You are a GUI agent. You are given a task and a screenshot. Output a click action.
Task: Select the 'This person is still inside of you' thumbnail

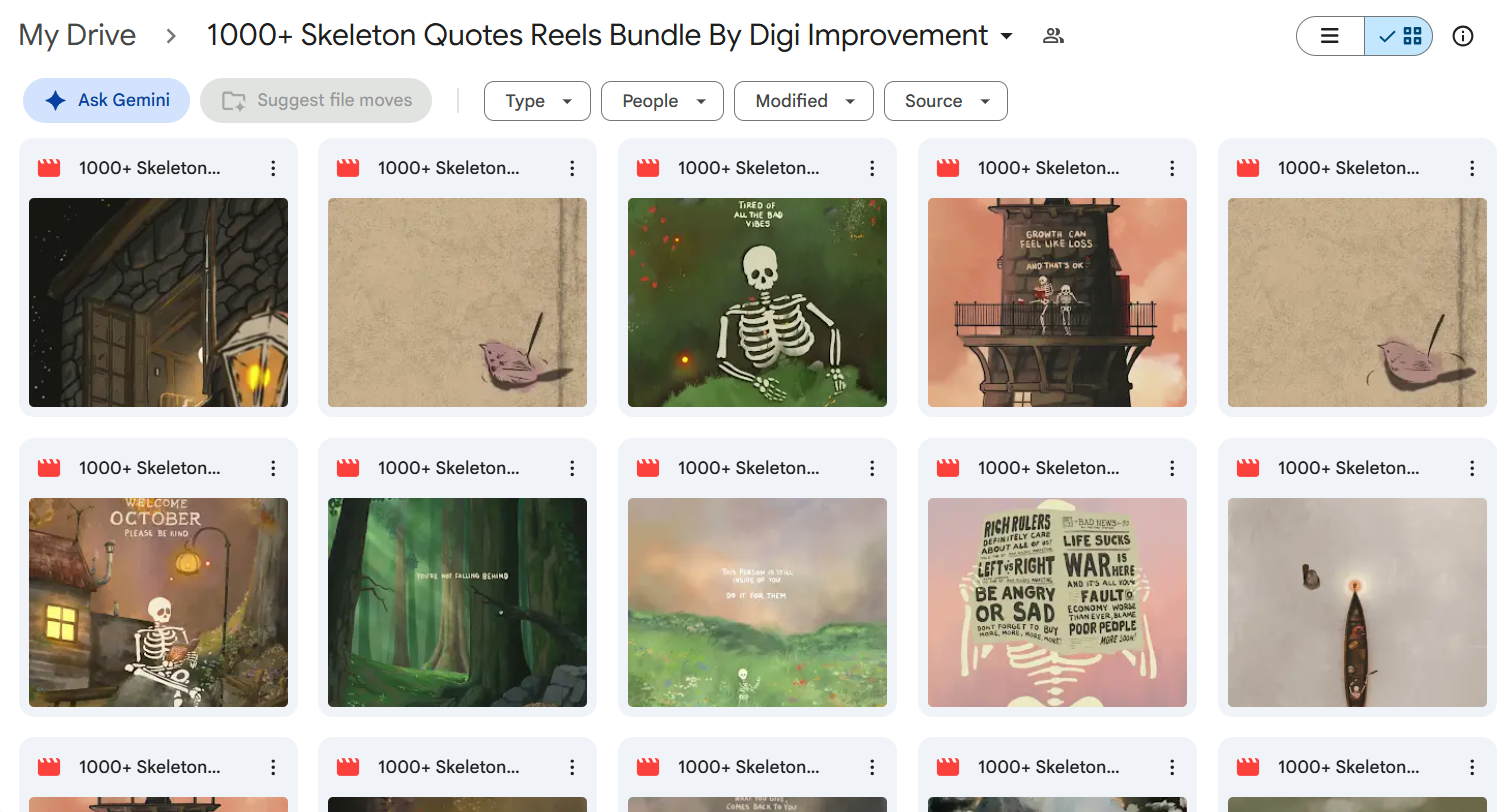tap(757, 602)
